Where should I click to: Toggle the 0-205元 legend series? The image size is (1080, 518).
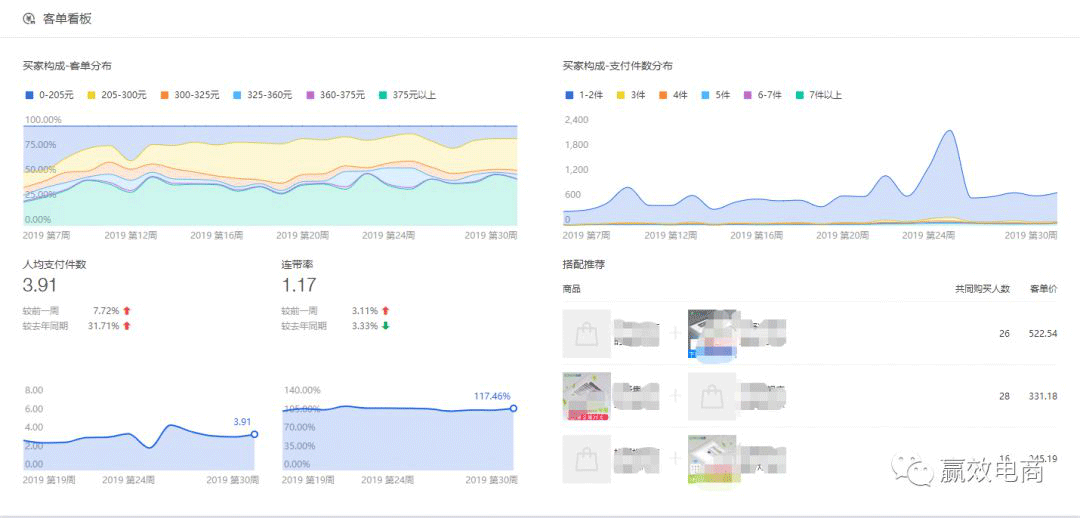pos(49,95)
